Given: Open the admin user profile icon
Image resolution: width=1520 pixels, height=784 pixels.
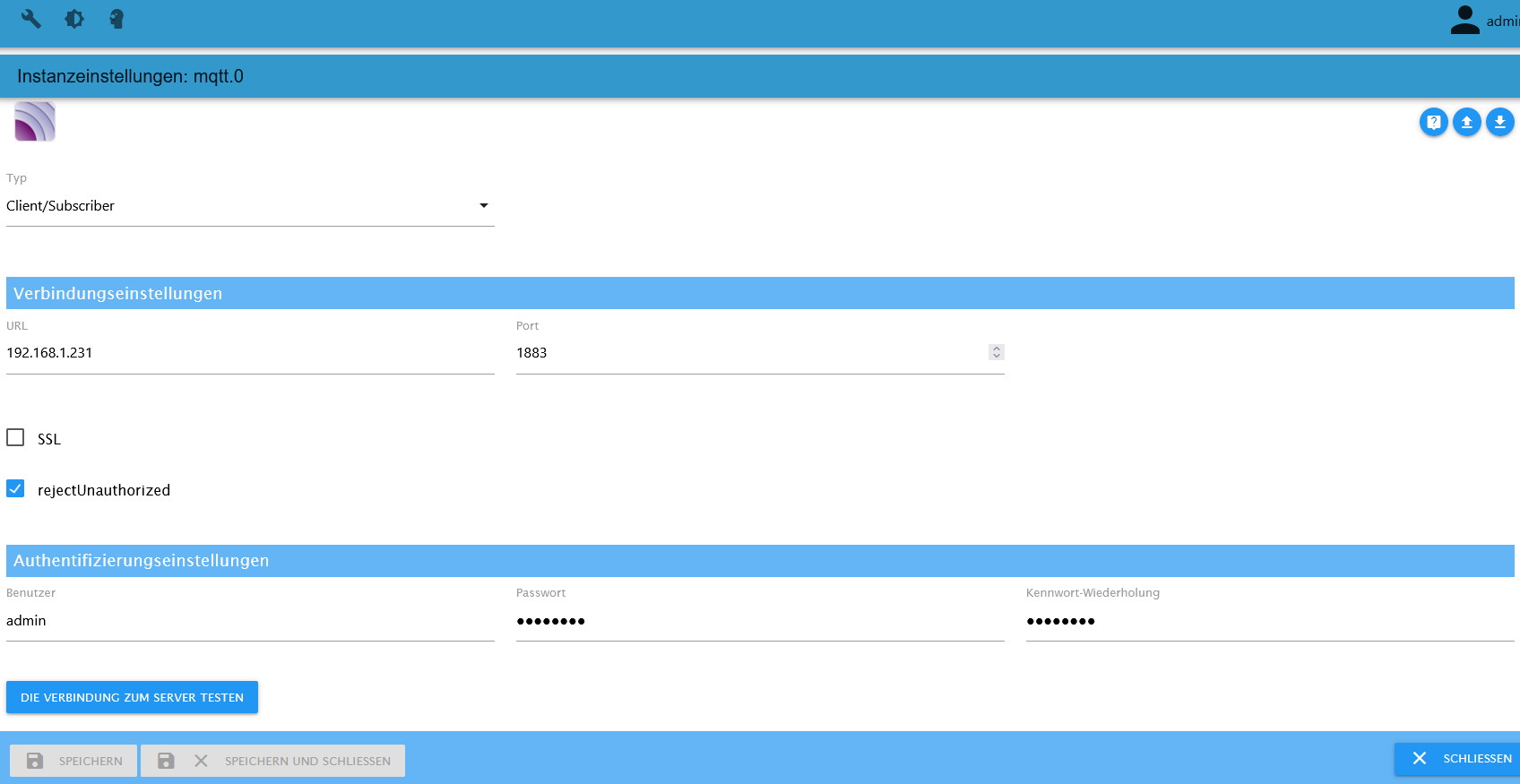Looking at the screenshot, I should (x=1464, y=21).
